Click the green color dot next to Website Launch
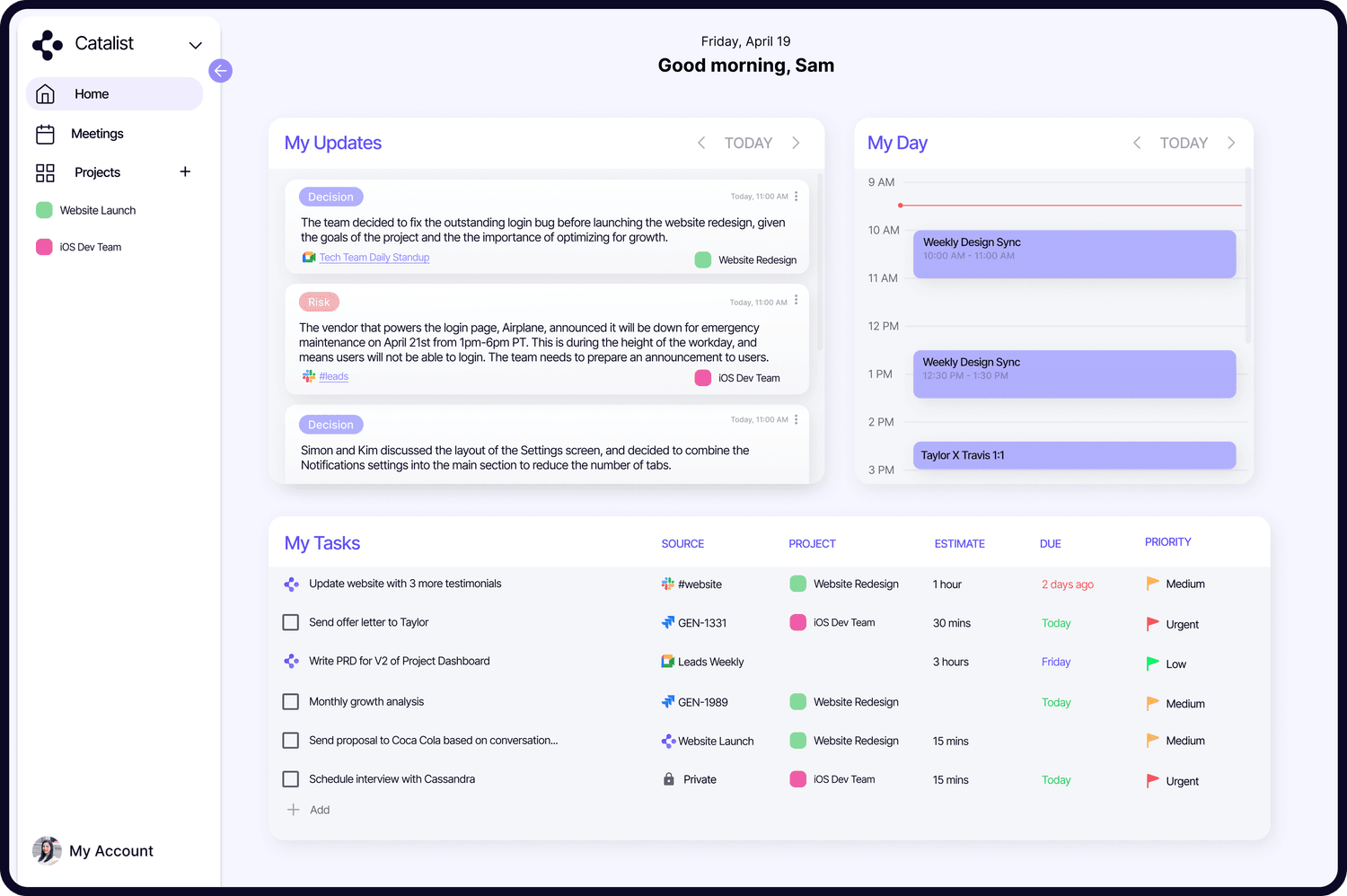The height and width of the screenshot is (896, 1347). (43, 209)
